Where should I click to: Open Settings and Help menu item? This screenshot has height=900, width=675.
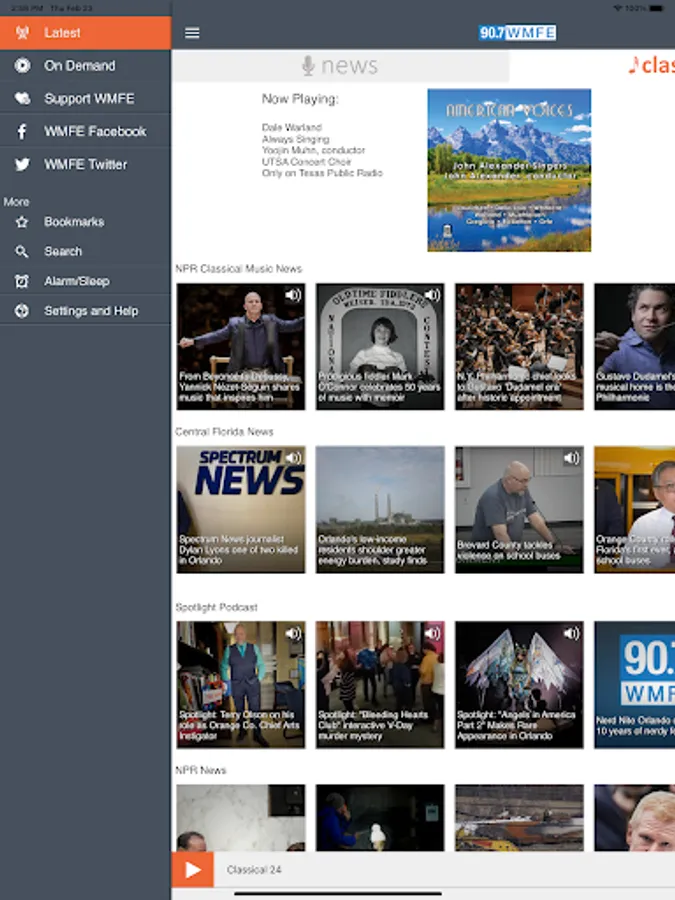86,311
